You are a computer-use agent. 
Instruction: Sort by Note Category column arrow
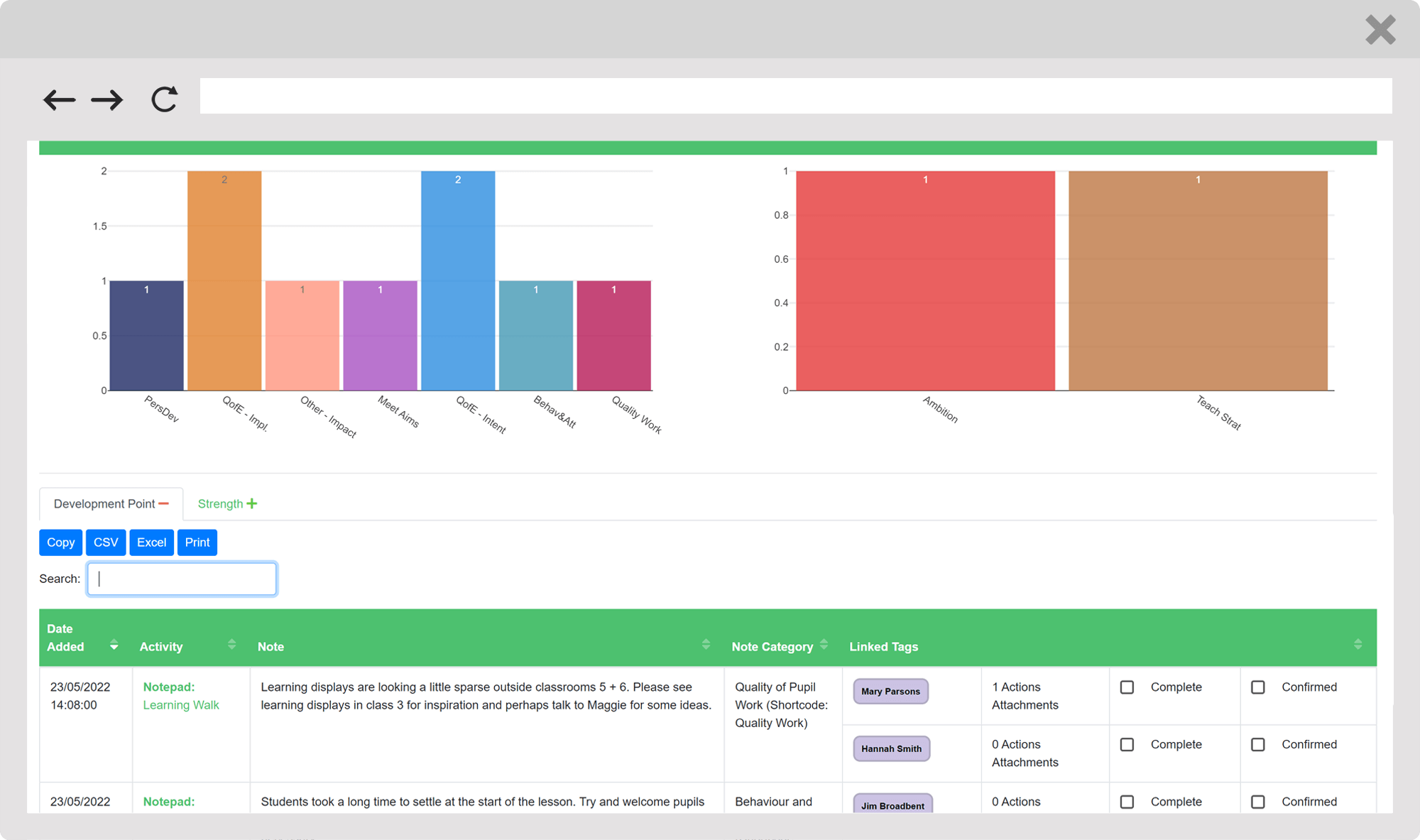coord(824,645)
